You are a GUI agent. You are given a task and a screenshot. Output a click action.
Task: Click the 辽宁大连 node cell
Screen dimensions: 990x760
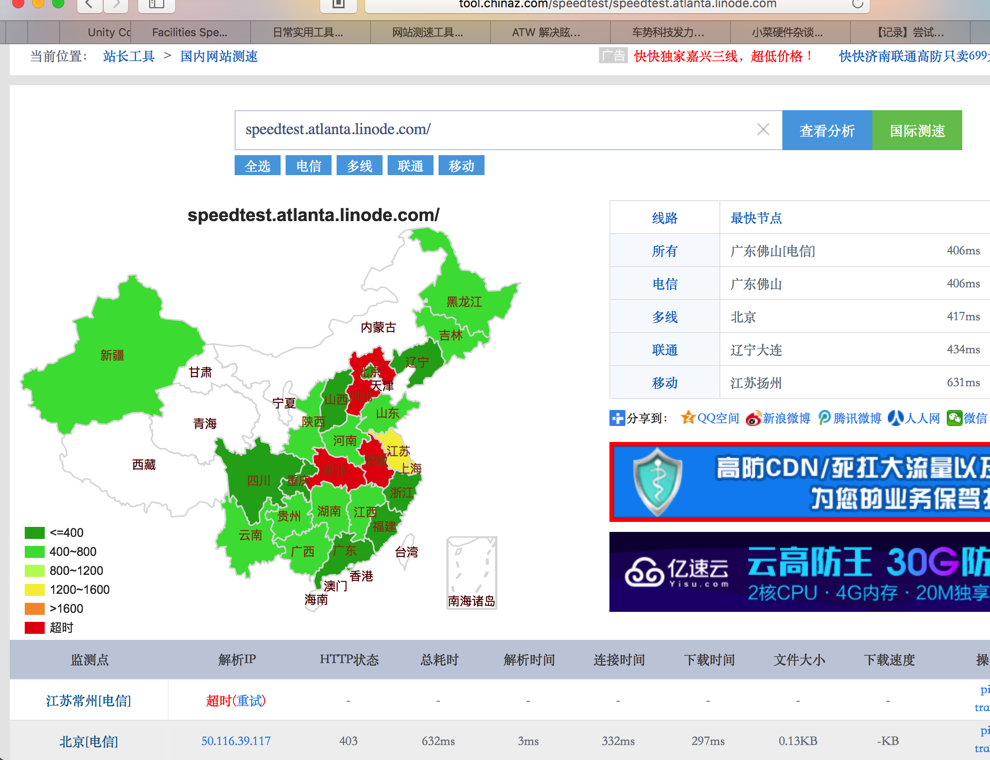pos(756,350)
